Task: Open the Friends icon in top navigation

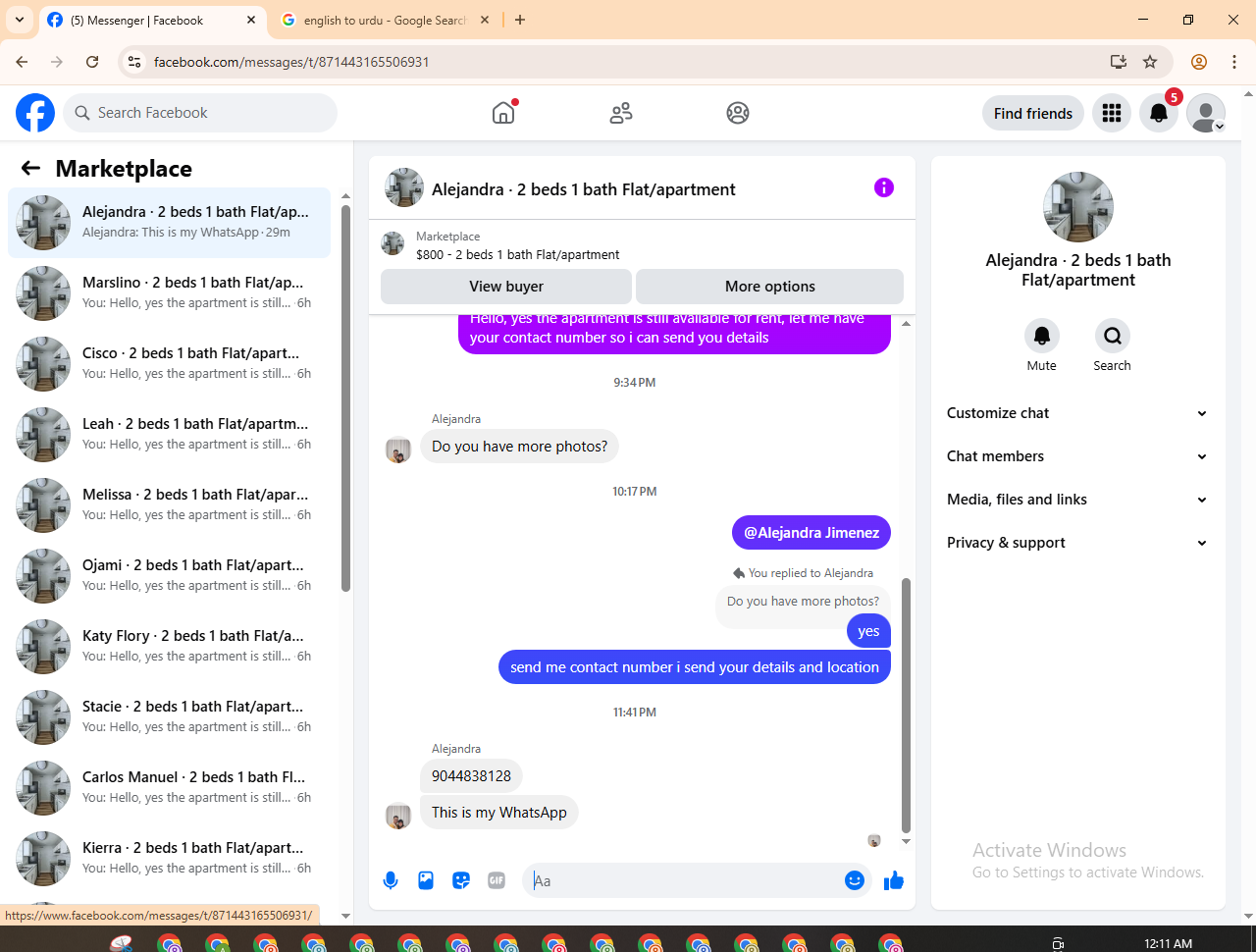Action: [x=621, y=113]
